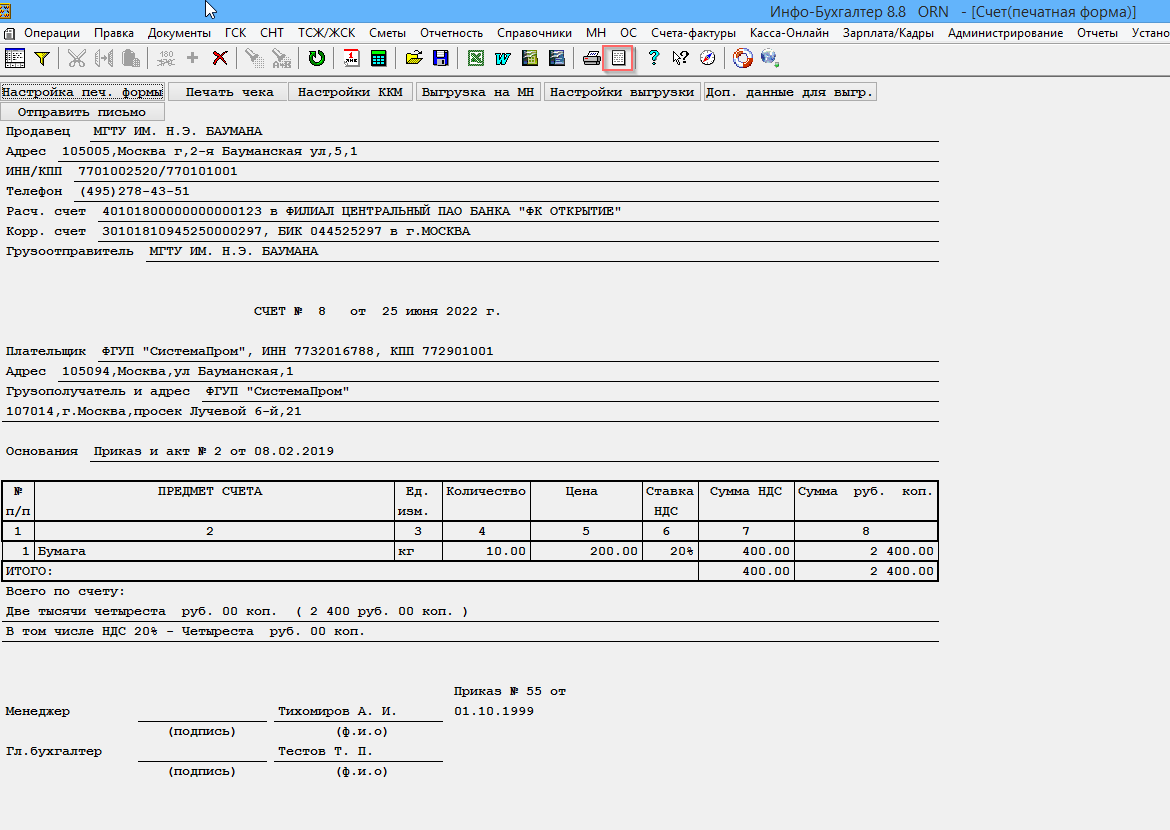The image size is (1170, 830).
Task: Open the Отчеты menu
Action: (x=1097, y=33)
